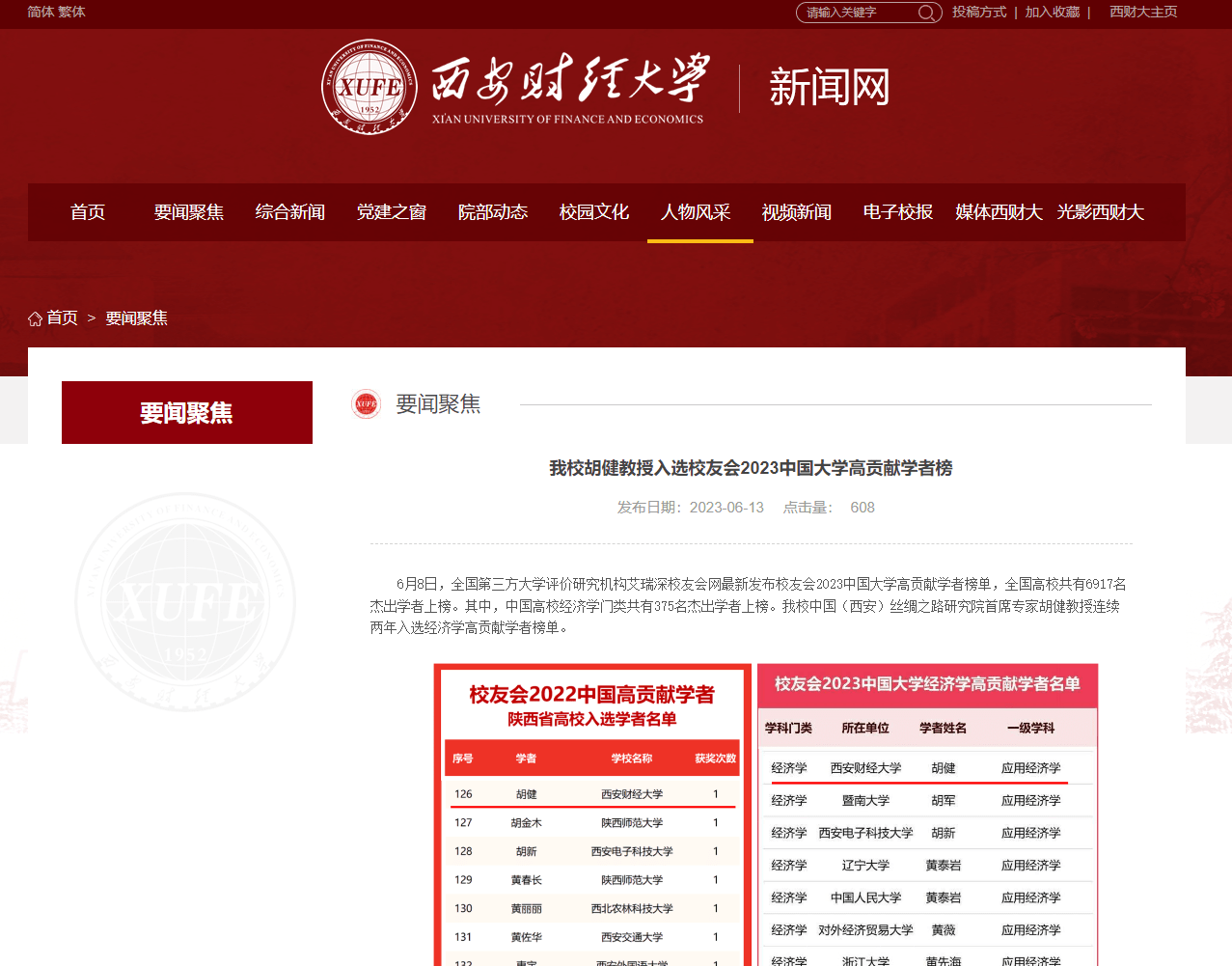Screen dimensions: 1232x966
Task: Switch to Simplified Chinese (简体)
Action: pos(41,13)
